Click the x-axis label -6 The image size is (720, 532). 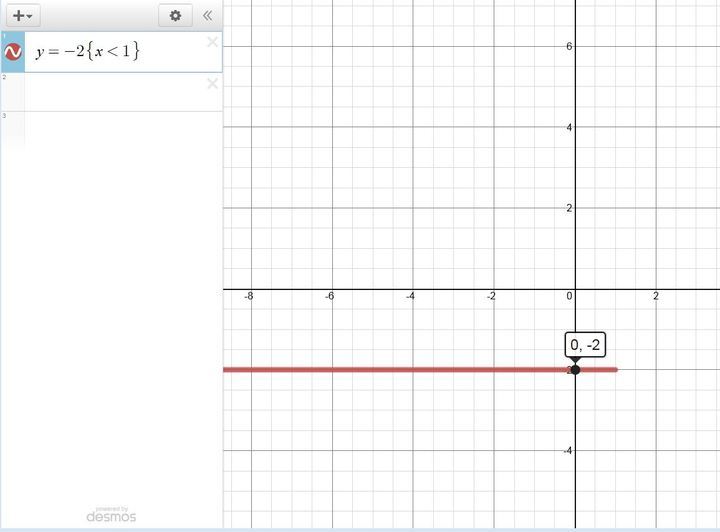329,297
